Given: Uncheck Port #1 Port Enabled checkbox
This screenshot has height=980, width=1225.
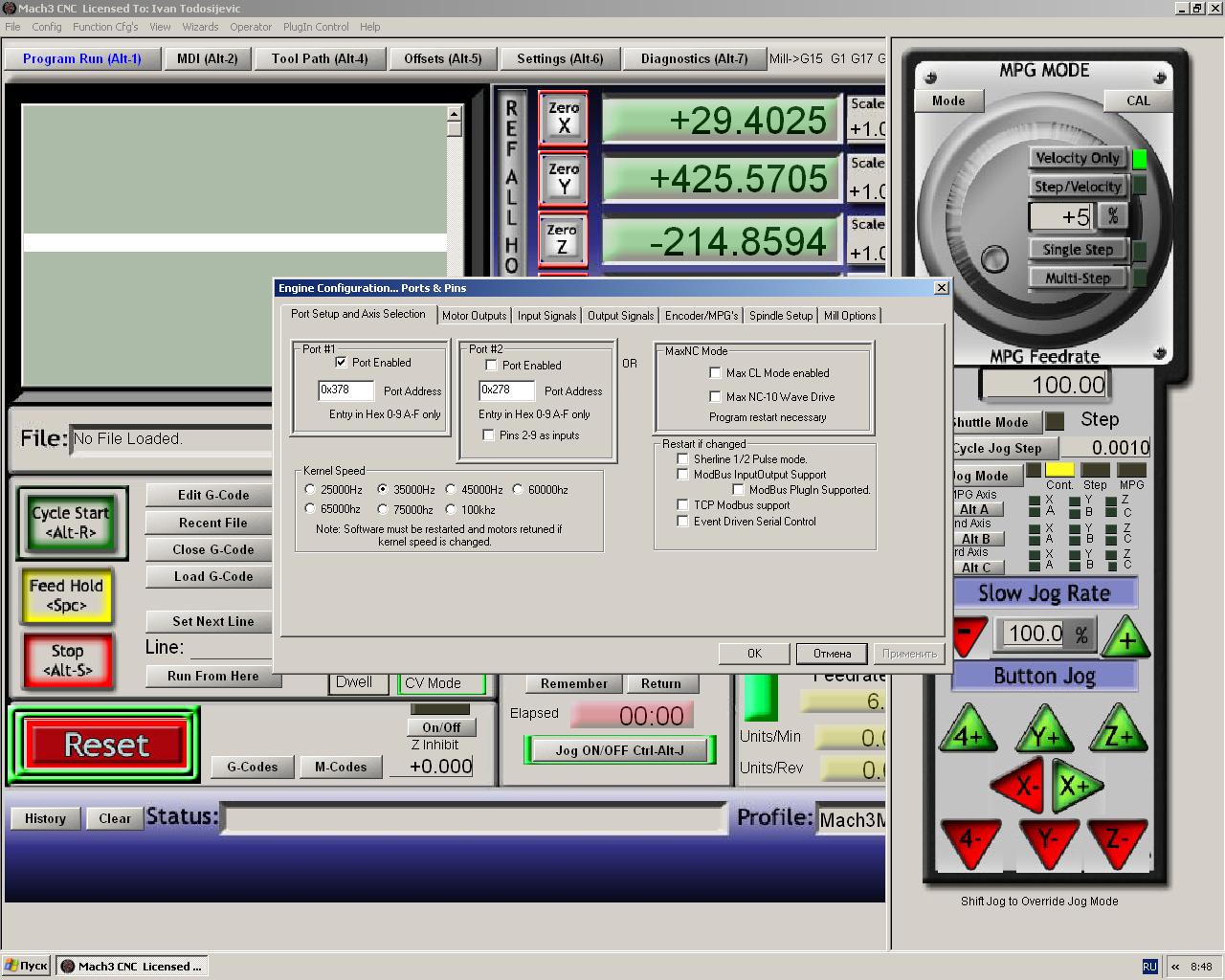Looking at the screenshot, I should [341, 363].
